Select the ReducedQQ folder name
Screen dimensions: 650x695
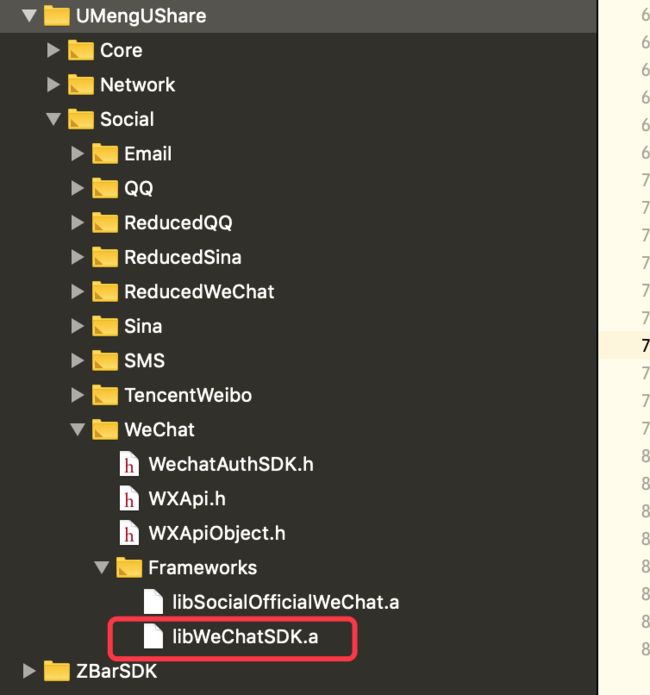coord(178,223)
